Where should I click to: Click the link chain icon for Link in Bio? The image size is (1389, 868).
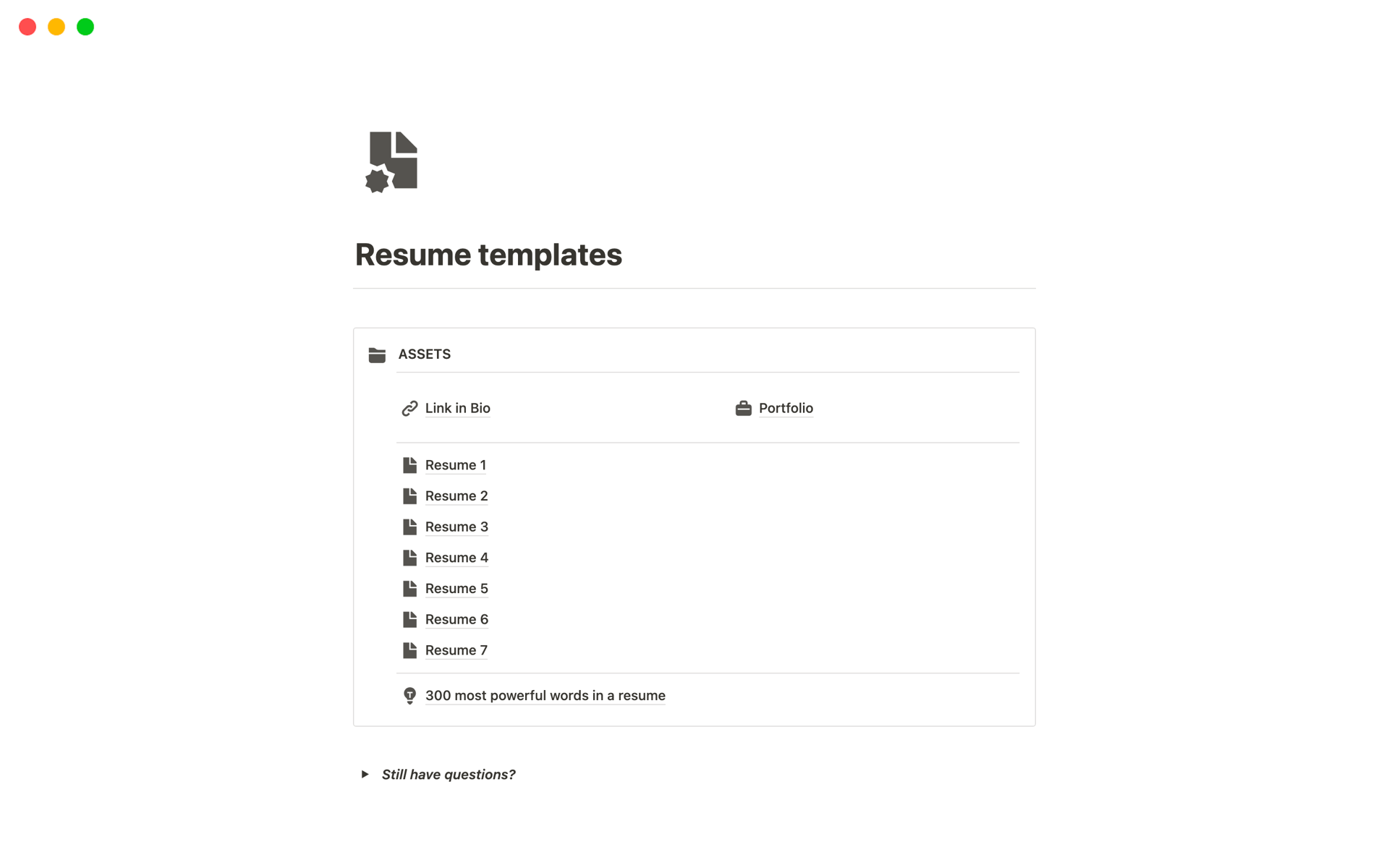click(410, 408)
